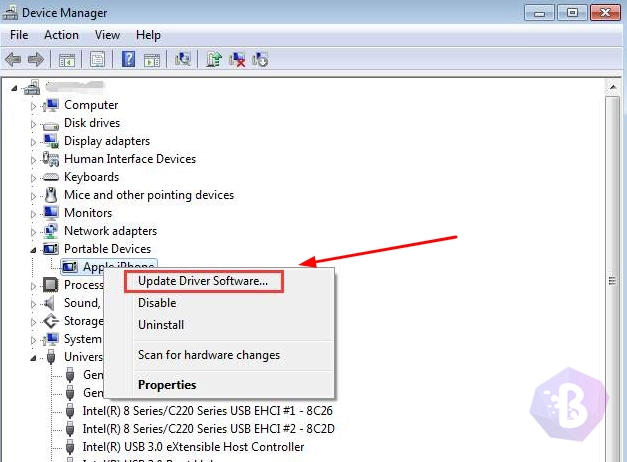Click Scan for hardware changes toolbar icon
This screenshot has width=627, height=462.
pos(183,59)
